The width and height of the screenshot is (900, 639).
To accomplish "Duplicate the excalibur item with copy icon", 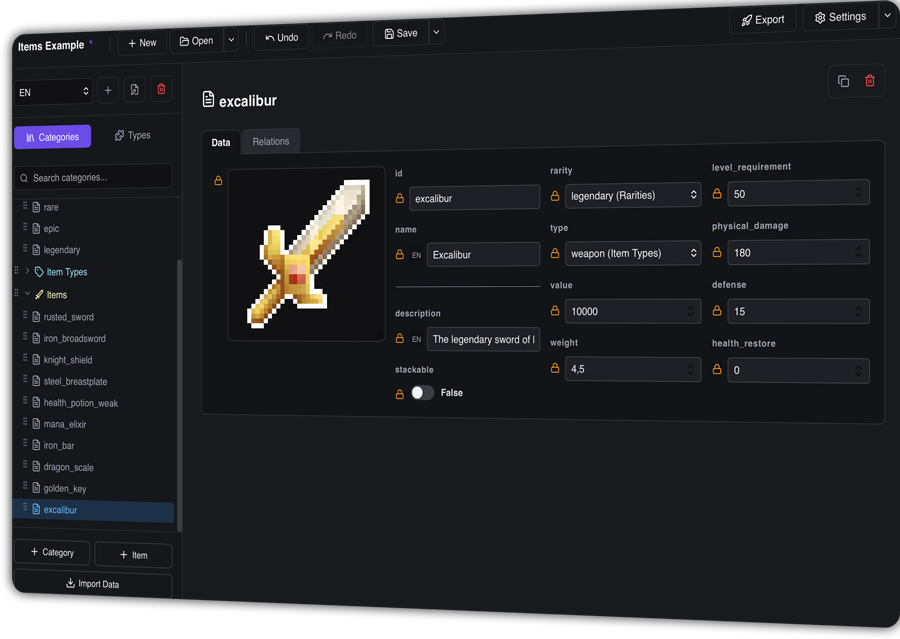I will click(843, 82).
